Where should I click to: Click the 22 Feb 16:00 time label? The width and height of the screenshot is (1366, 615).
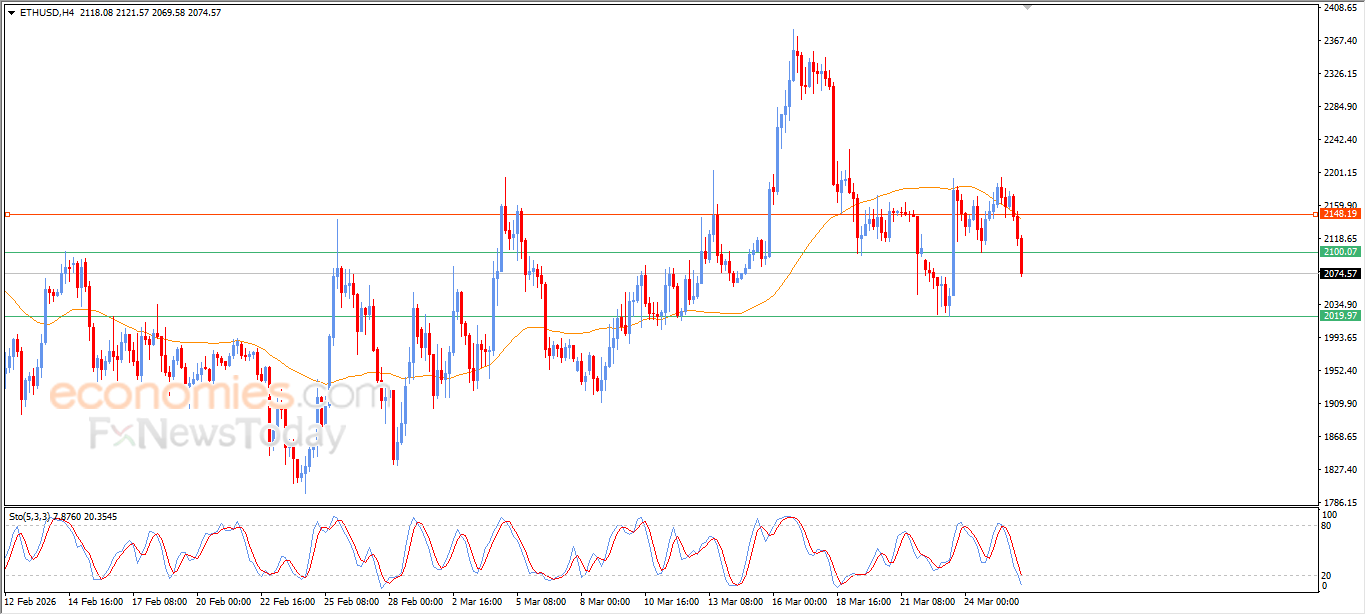pos(289,602)
